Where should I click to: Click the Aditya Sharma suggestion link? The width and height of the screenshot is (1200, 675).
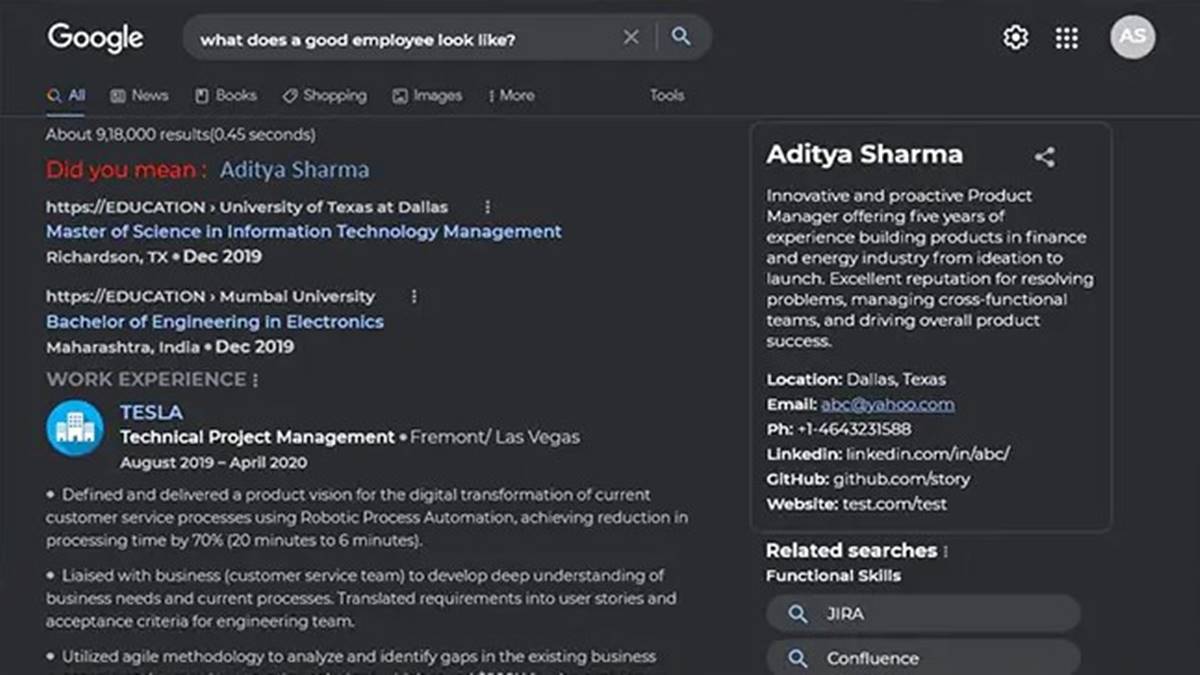pos(294,170)
